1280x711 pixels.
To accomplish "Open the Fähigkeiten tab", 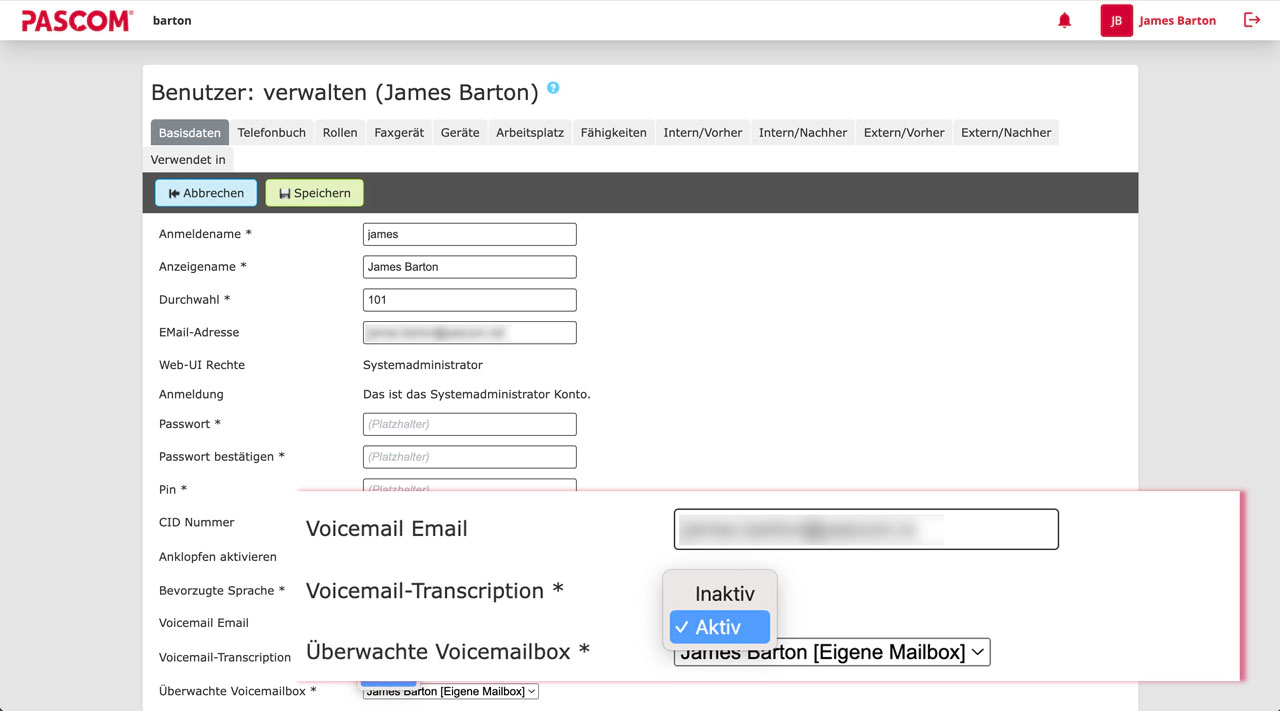I will 613,133.
